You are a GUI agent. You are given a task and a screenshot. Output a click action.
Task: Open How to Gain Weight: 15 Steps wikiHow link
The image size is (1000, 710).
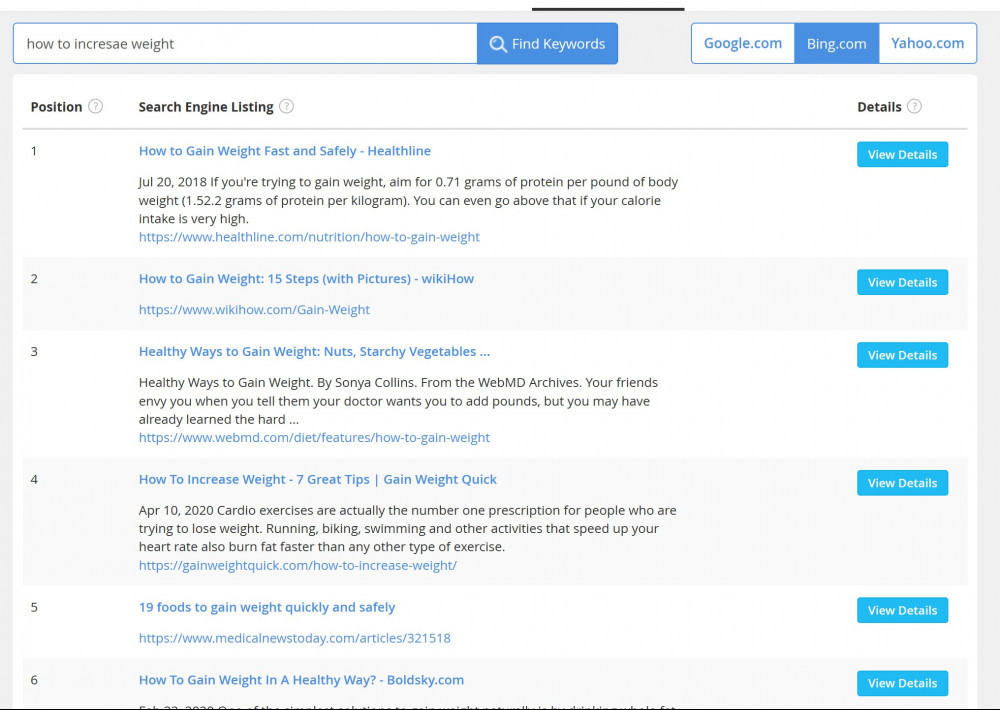tap(307, 279)
